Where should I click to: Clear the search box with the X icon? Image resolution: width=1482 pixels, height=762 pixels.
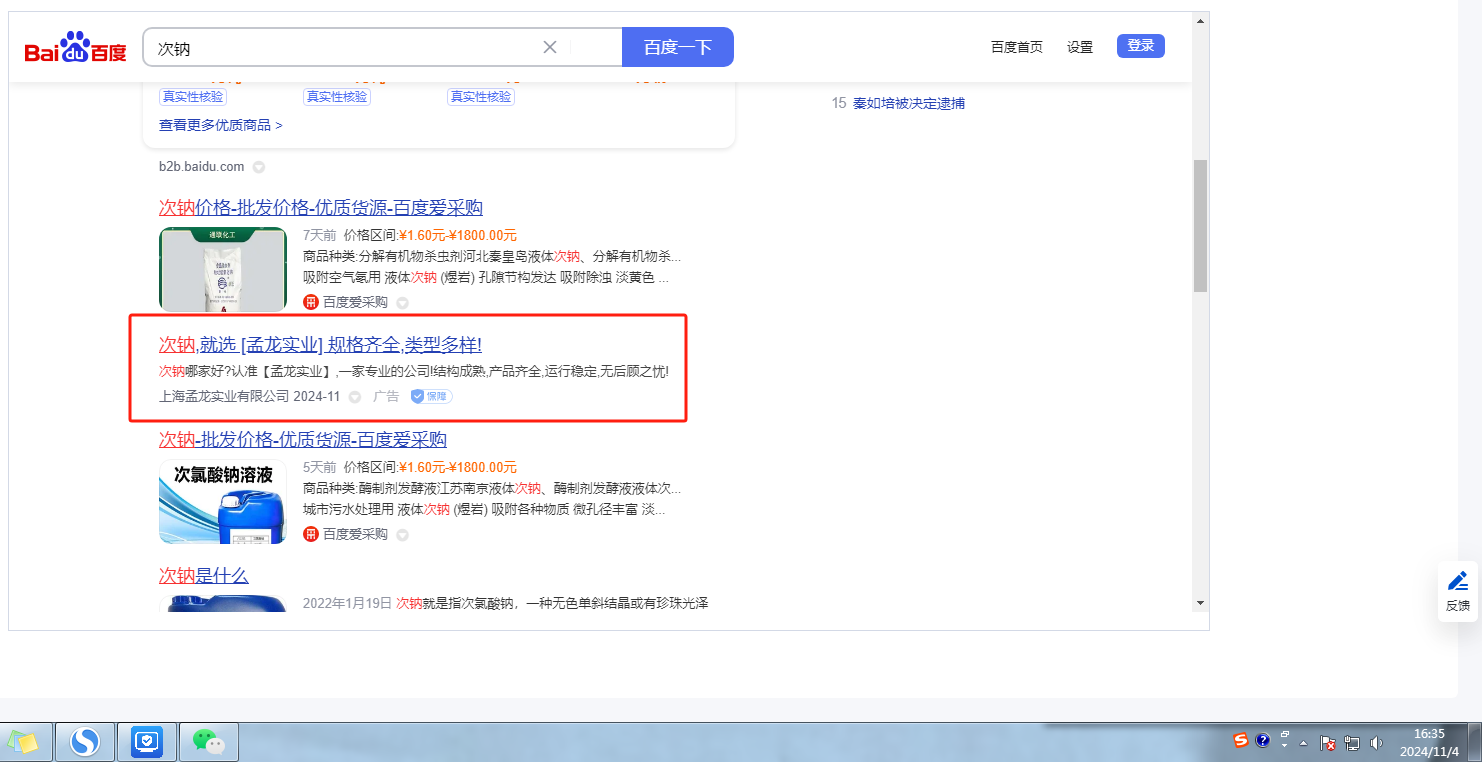[549, 47]
